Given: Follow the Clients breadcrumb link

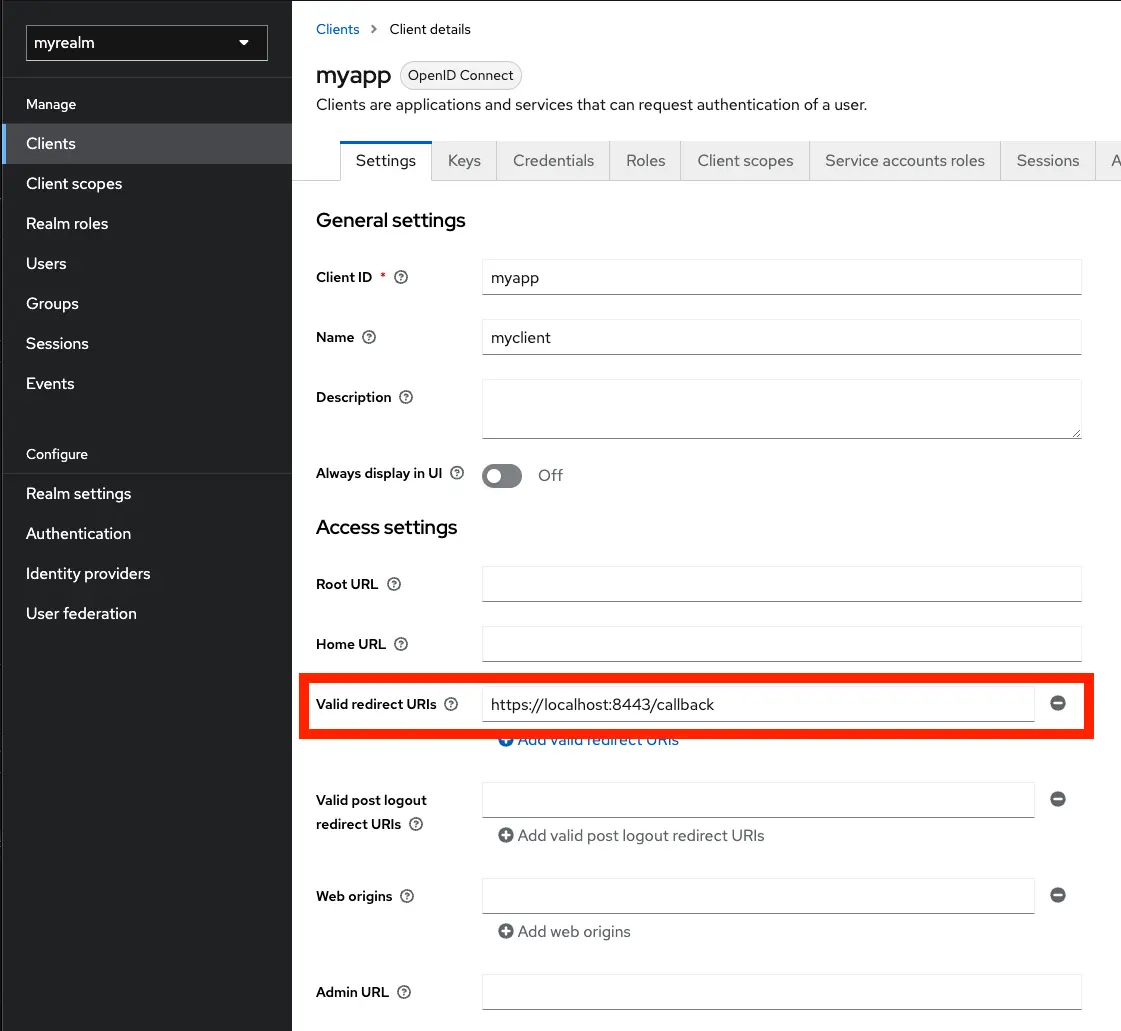Looking at the screenshot, I should click(x=337, y=29).
